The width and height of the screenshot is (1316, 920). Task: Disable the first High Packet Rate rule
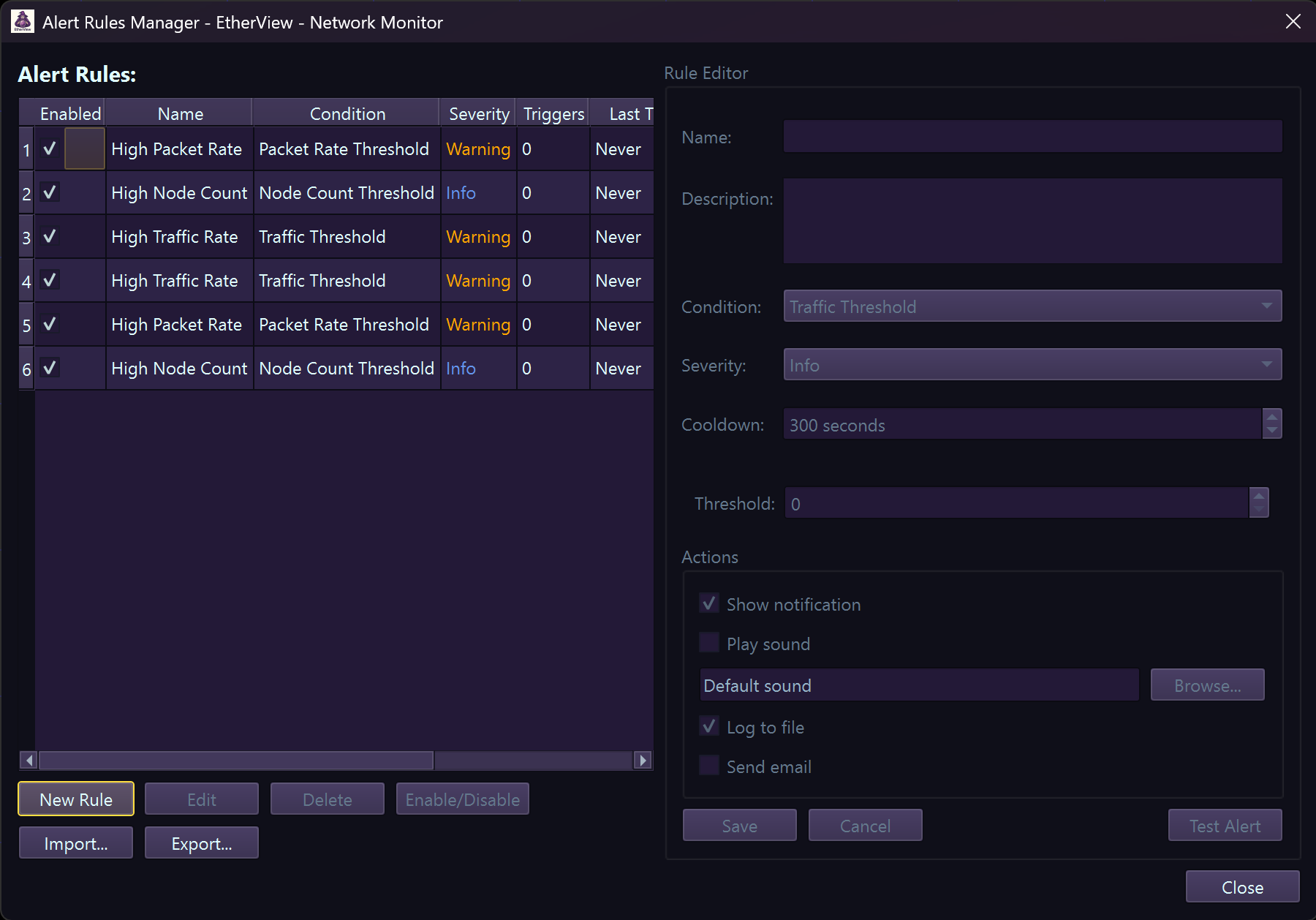click(50, 148)
